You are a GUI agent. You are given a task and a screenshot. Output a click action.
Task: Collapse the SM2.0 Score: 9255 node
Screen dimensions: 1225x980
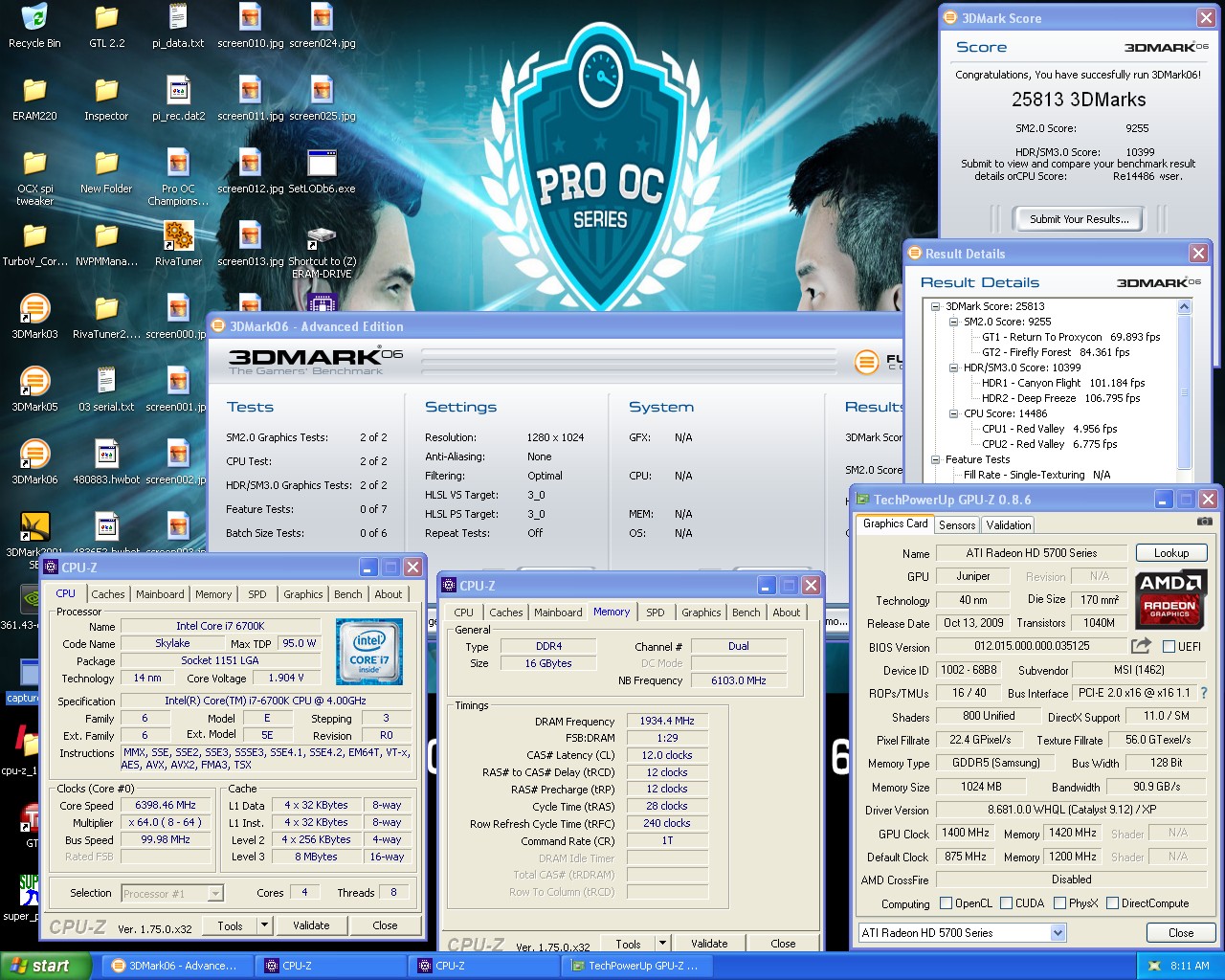click(954, 322)
